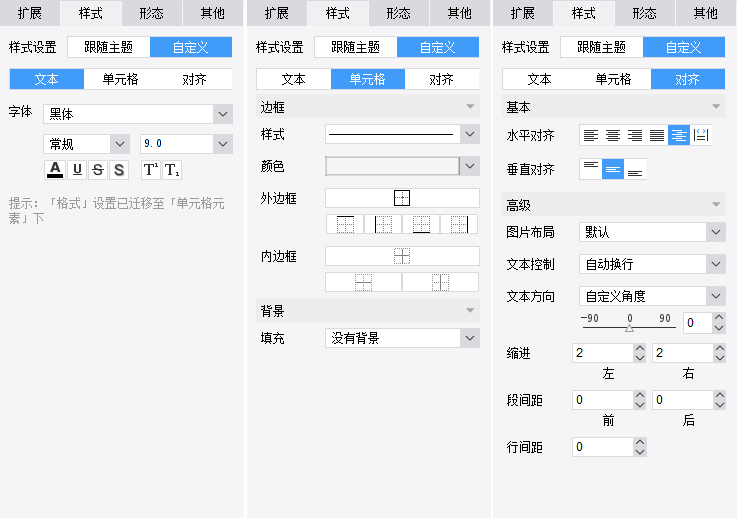Select top vertical alignment icon
The width and height of the screenshot is (743, 518).
pyautogui.click(x=591, y=169)
